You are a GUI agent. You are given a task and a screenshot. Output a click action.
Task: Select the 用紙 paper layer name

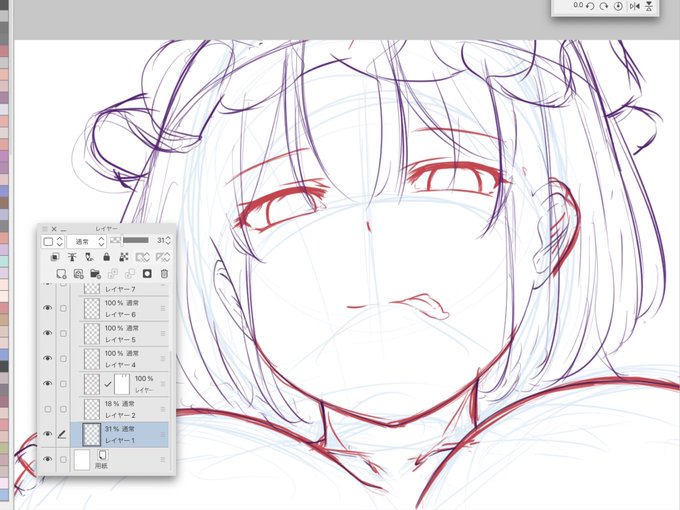101,466
